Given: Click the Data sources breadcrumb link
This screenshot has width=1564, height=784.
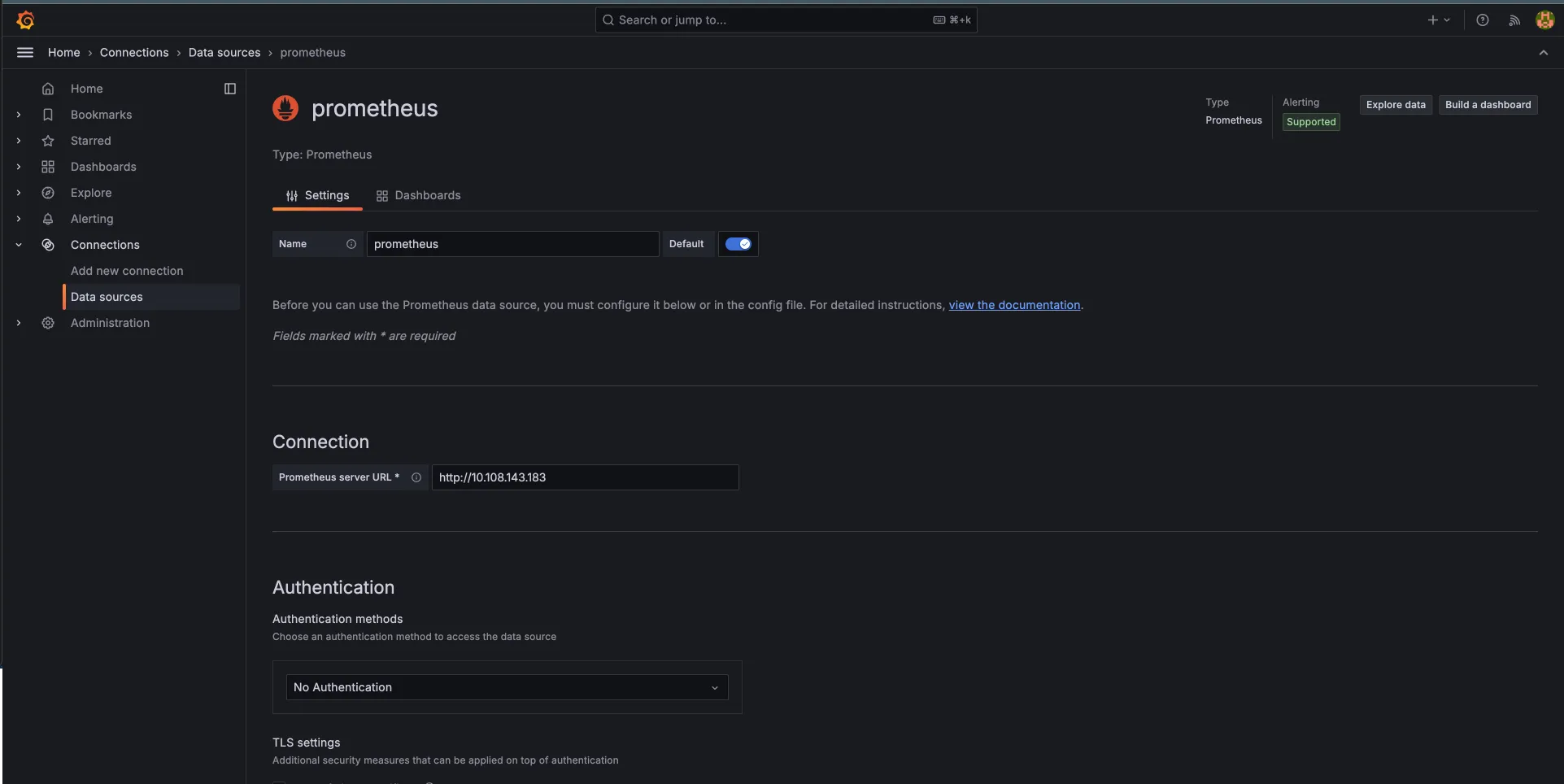Looking at the screenshot, I should (x=224, y=52).
